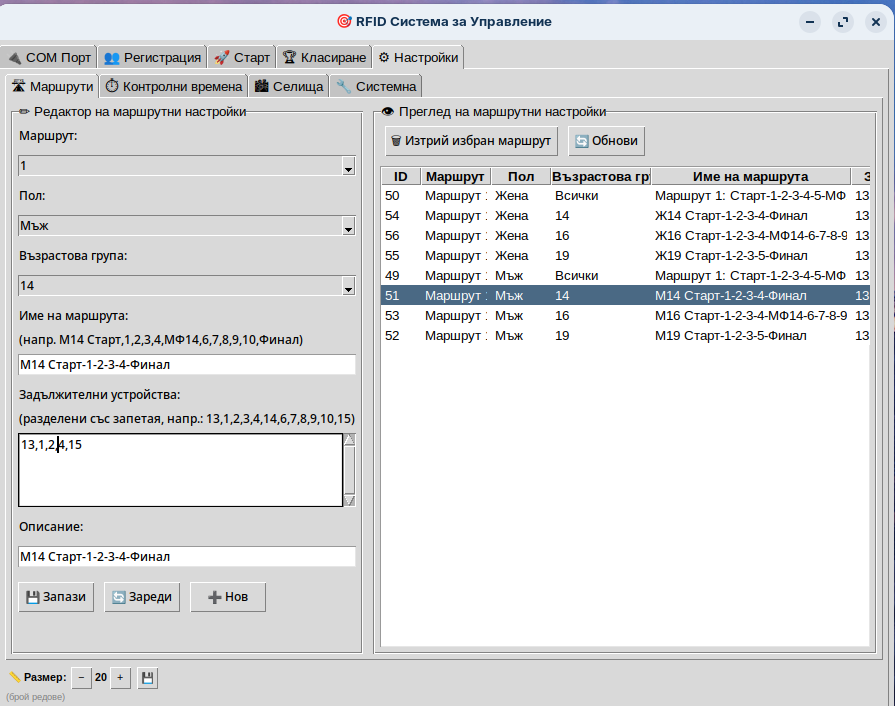Click the Запази save button

[57, 597]
